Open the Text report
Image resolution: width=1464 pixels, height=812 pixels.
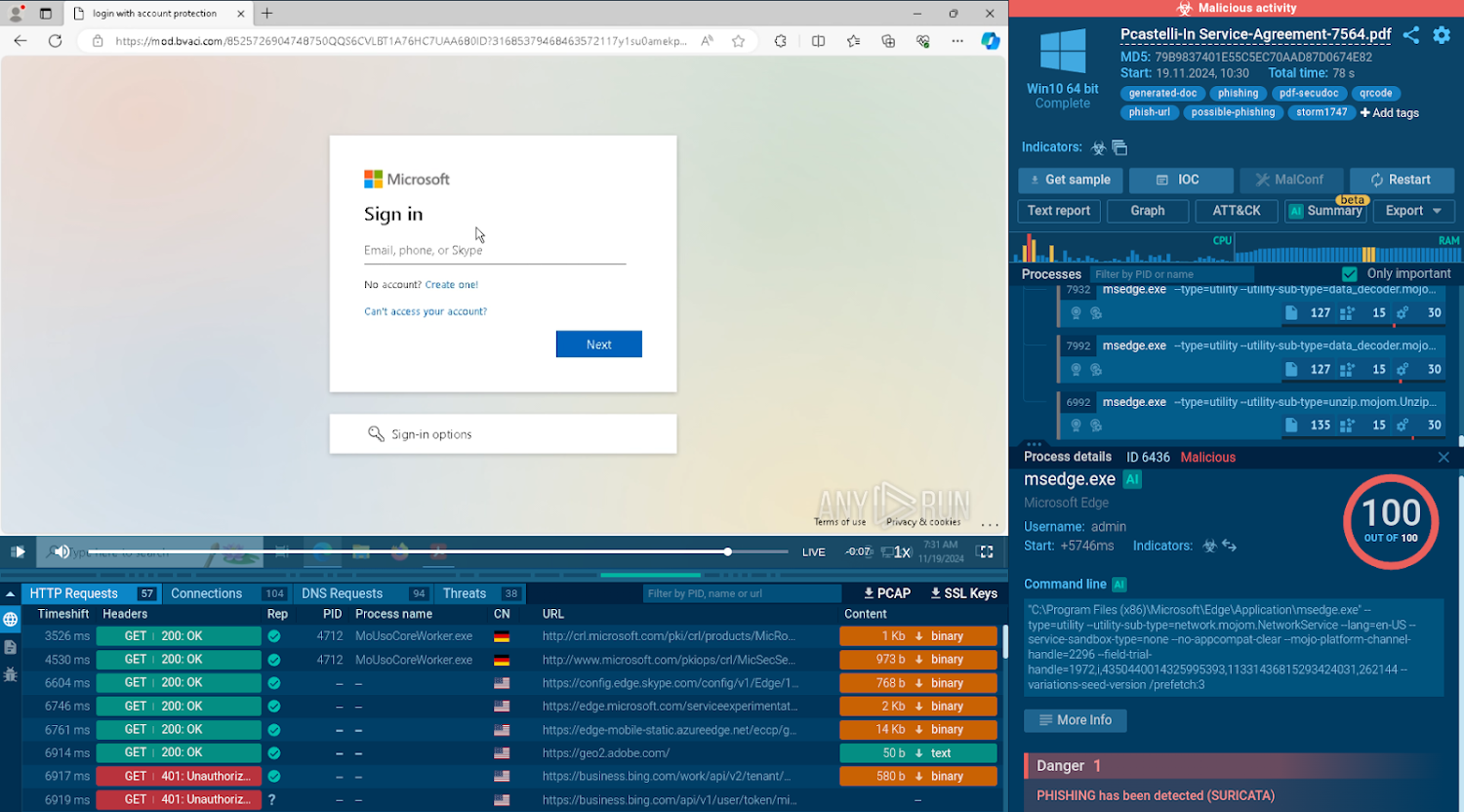[1059, 211]
